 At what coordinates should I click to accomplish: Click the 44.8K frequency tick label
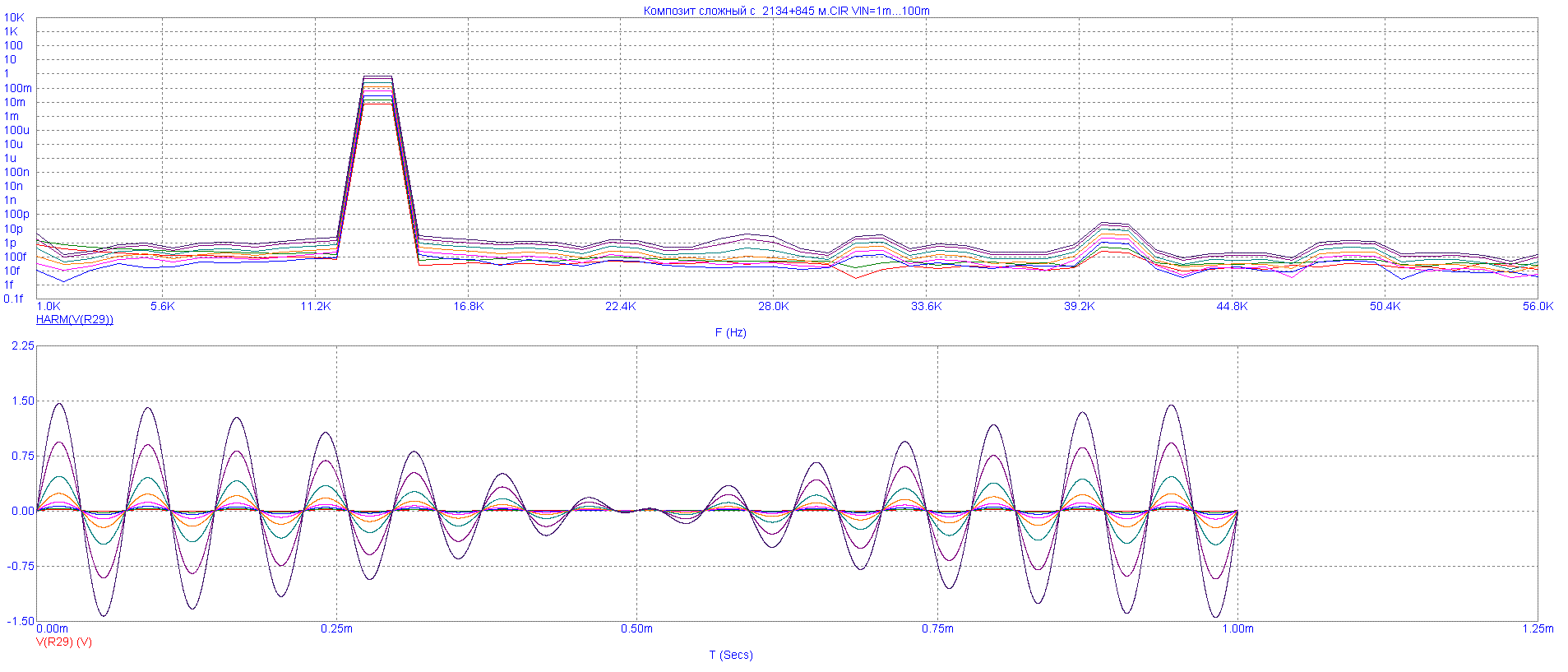pos(1232,306)
